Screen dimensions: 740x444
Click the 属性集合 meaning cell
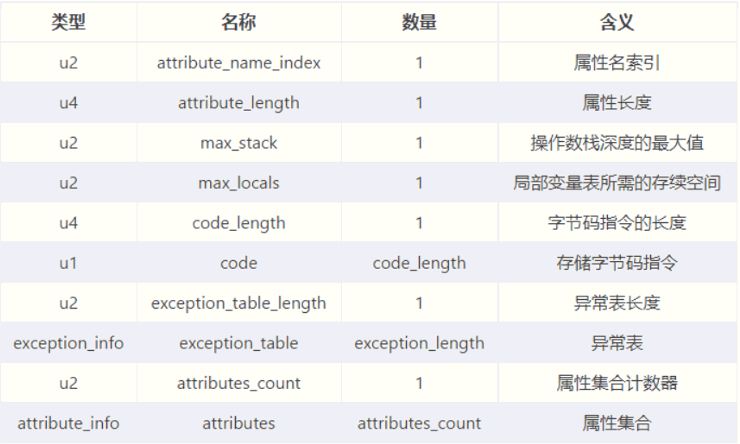click(x=617, y=424)
